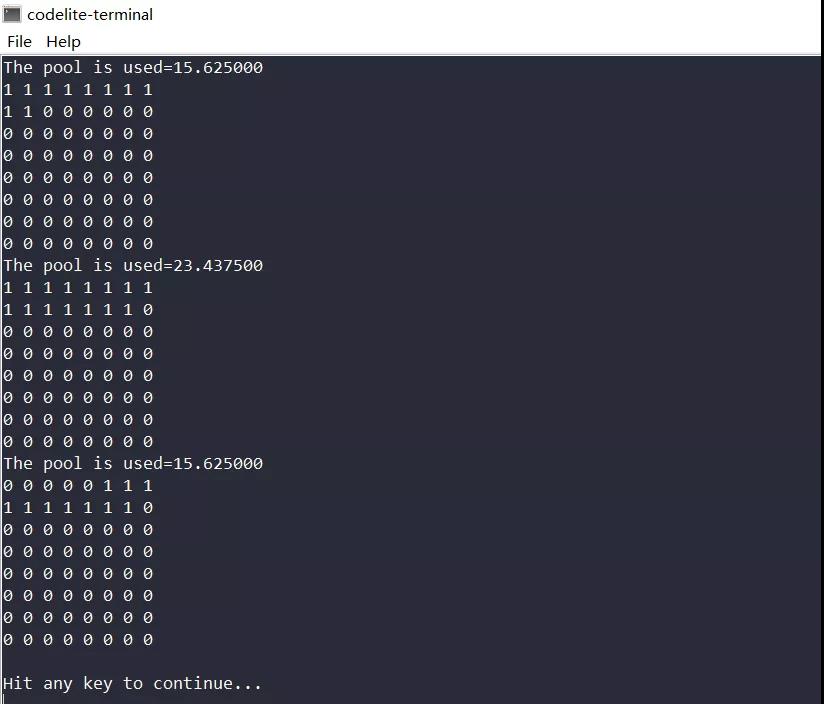The image size is (824, 704).
Task: Click the '1 1 1 1 1 1 1 0' row under third header
Action: 78,508
